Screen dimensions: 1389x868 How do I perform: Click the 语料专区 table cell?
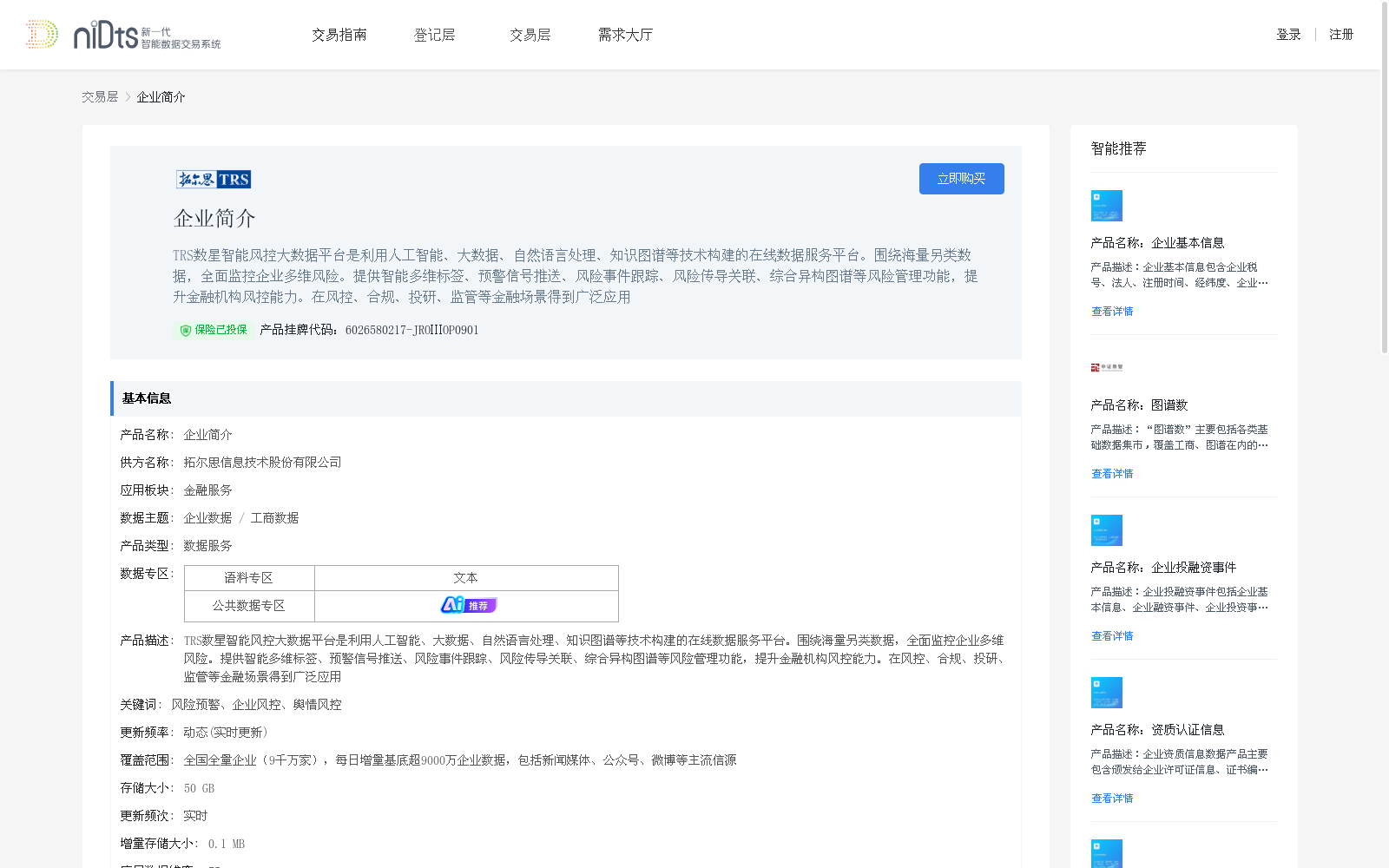tap(249, 578)
